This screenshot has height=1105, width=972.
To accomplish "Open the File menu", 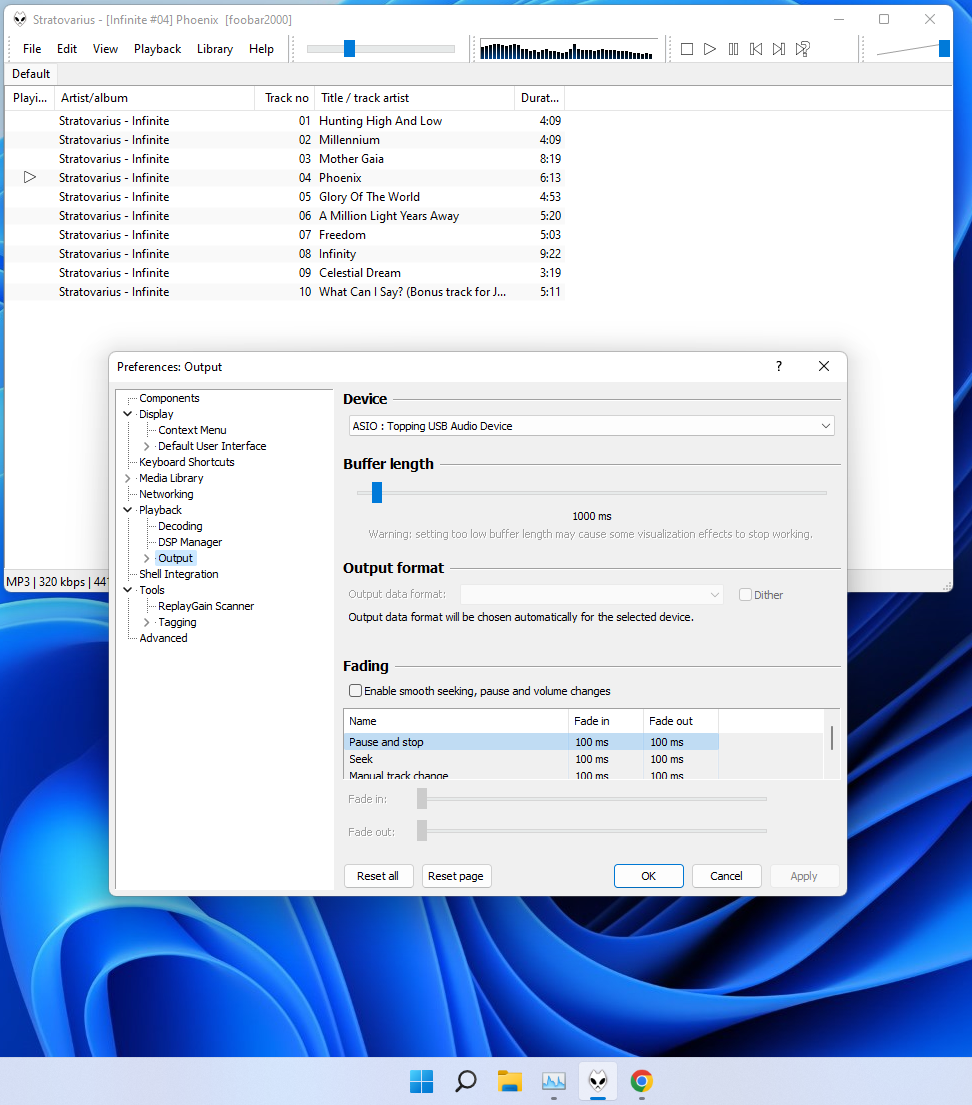I will pyautogui.click(x=32, y=49).
